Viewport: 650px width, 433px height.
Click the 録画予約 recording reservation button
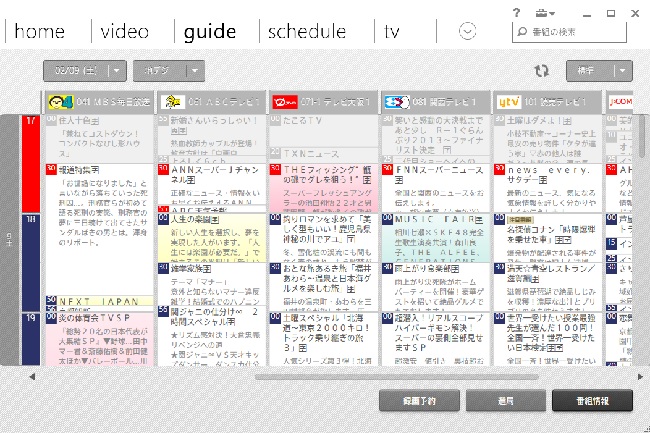click(x=419, y=401)
